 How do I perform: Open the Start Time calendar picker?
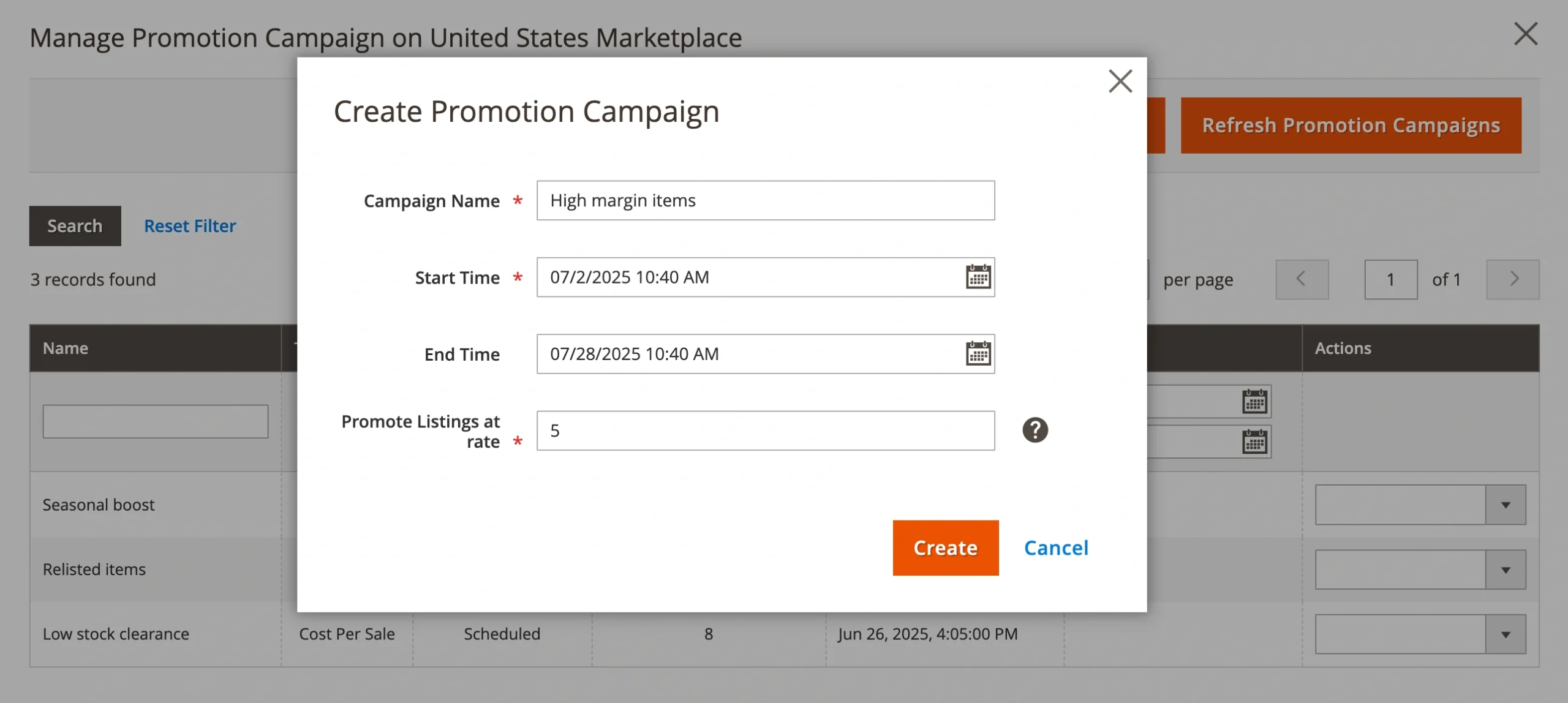point(978,277)
